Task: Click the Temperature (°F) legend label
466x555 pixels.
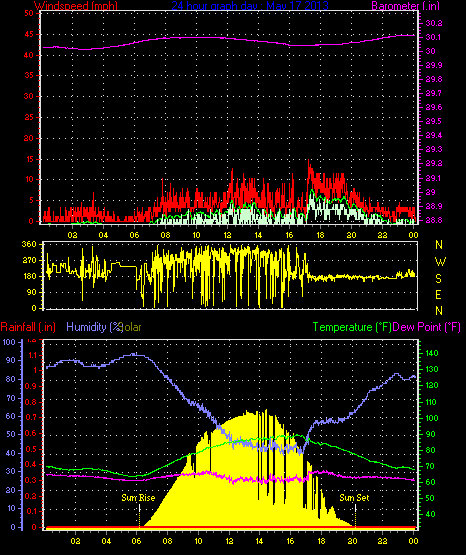Action: [352, 327]
